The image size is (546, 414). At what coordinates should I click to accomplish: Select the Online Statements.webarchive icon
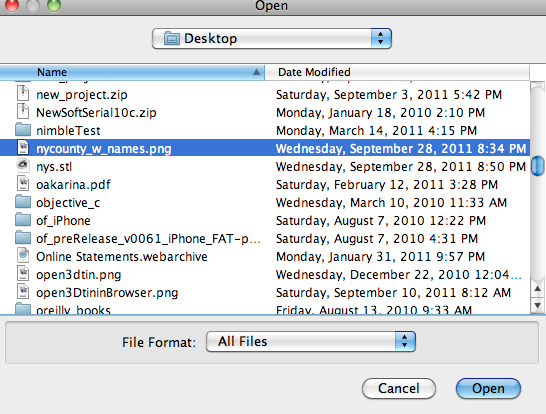23,256
